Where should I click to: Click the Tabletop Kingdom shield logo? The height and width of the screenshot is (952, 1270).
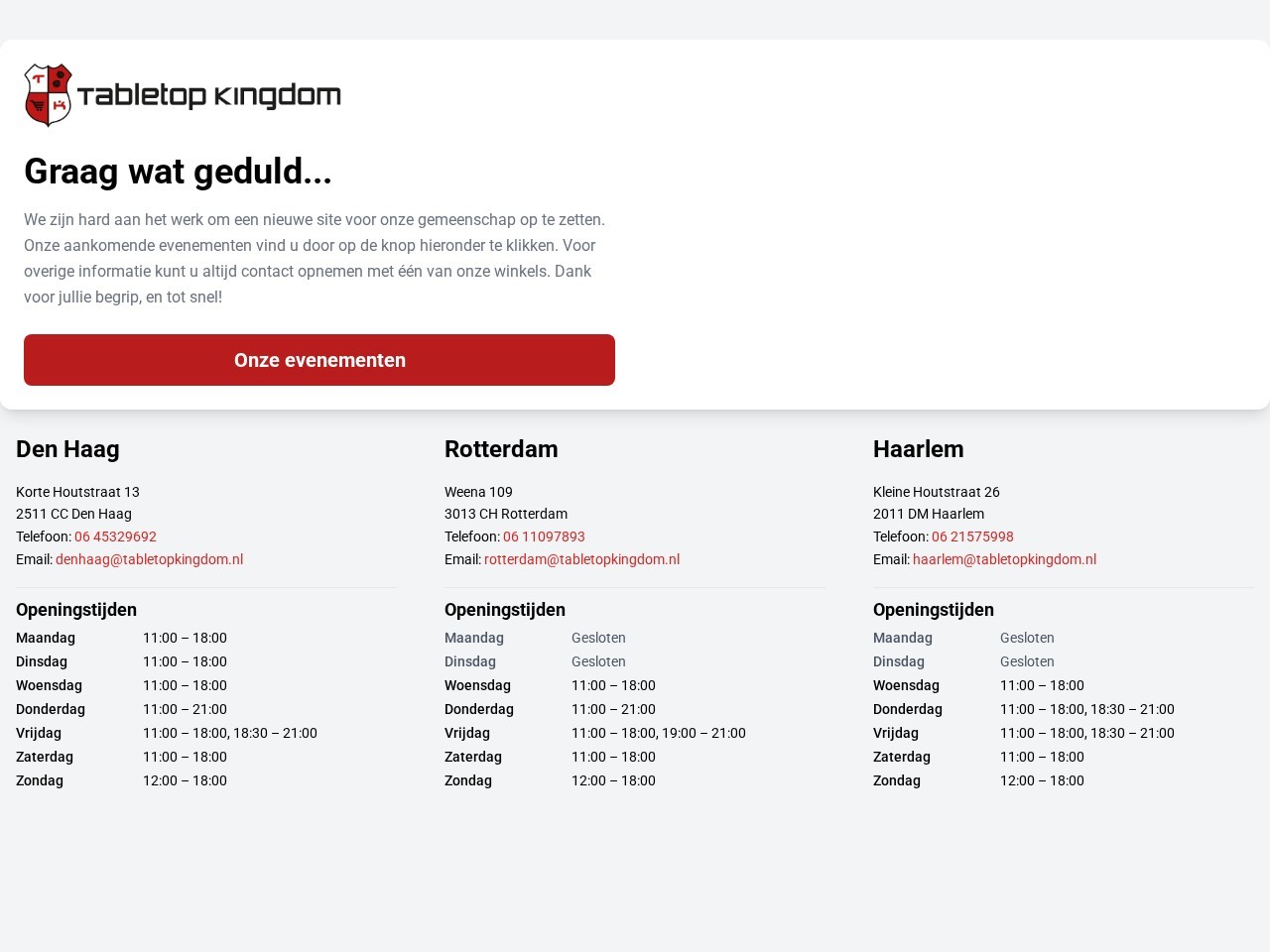click(x=48, y=95)
